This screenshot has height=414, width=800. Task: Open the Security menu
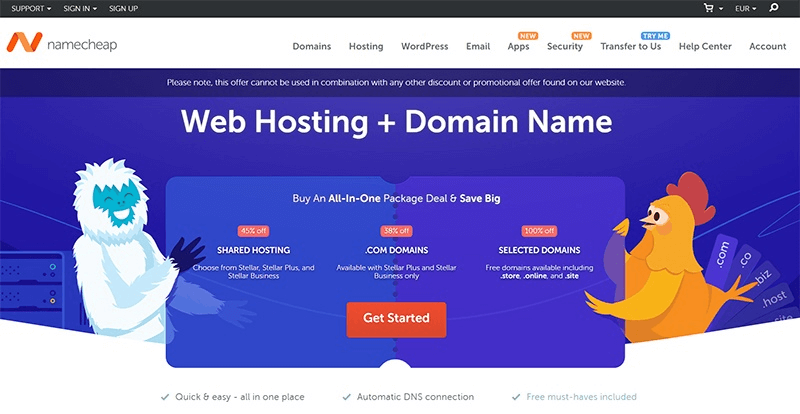point(565,46)
